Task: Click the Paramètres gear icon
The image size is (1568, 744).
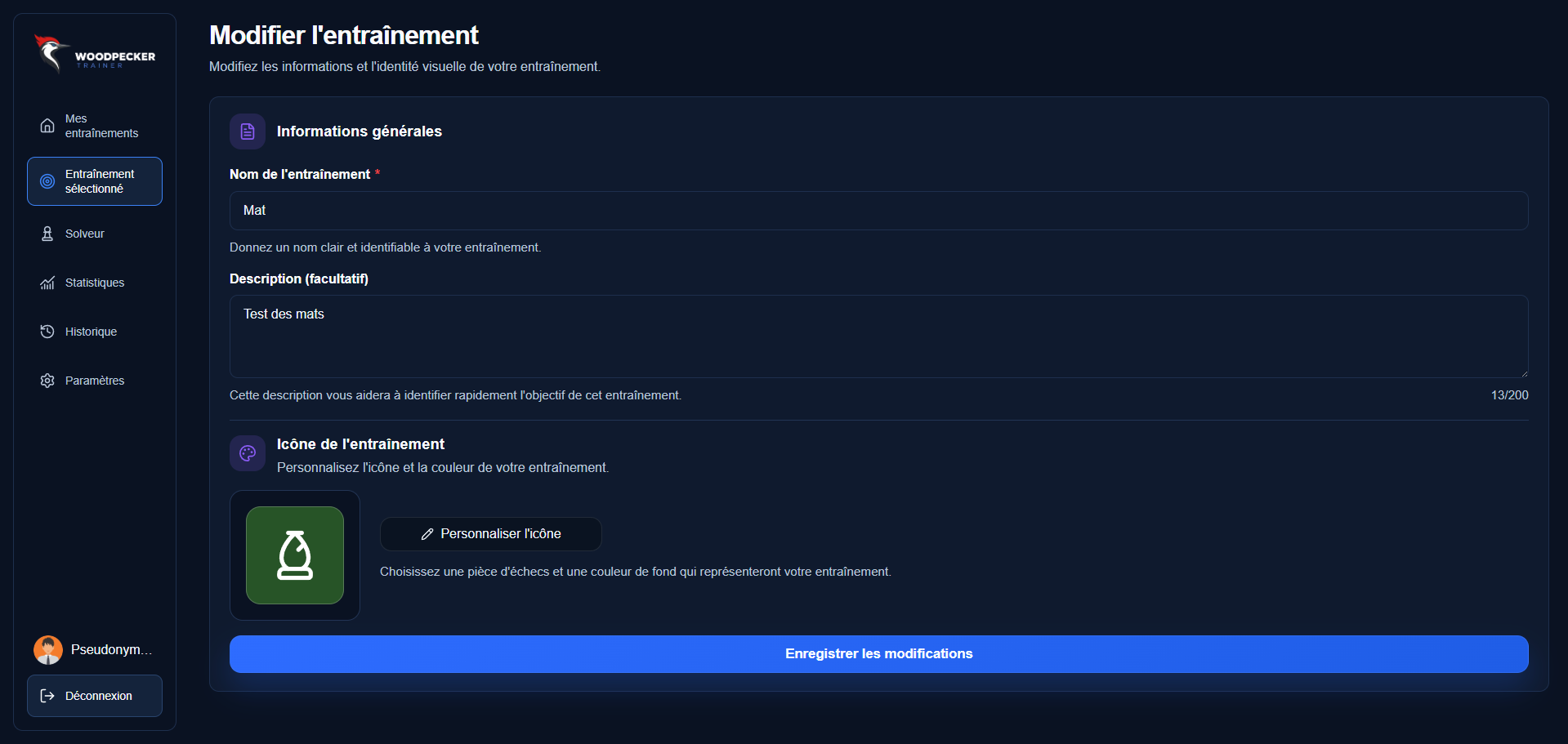Action: pos(47,381)
